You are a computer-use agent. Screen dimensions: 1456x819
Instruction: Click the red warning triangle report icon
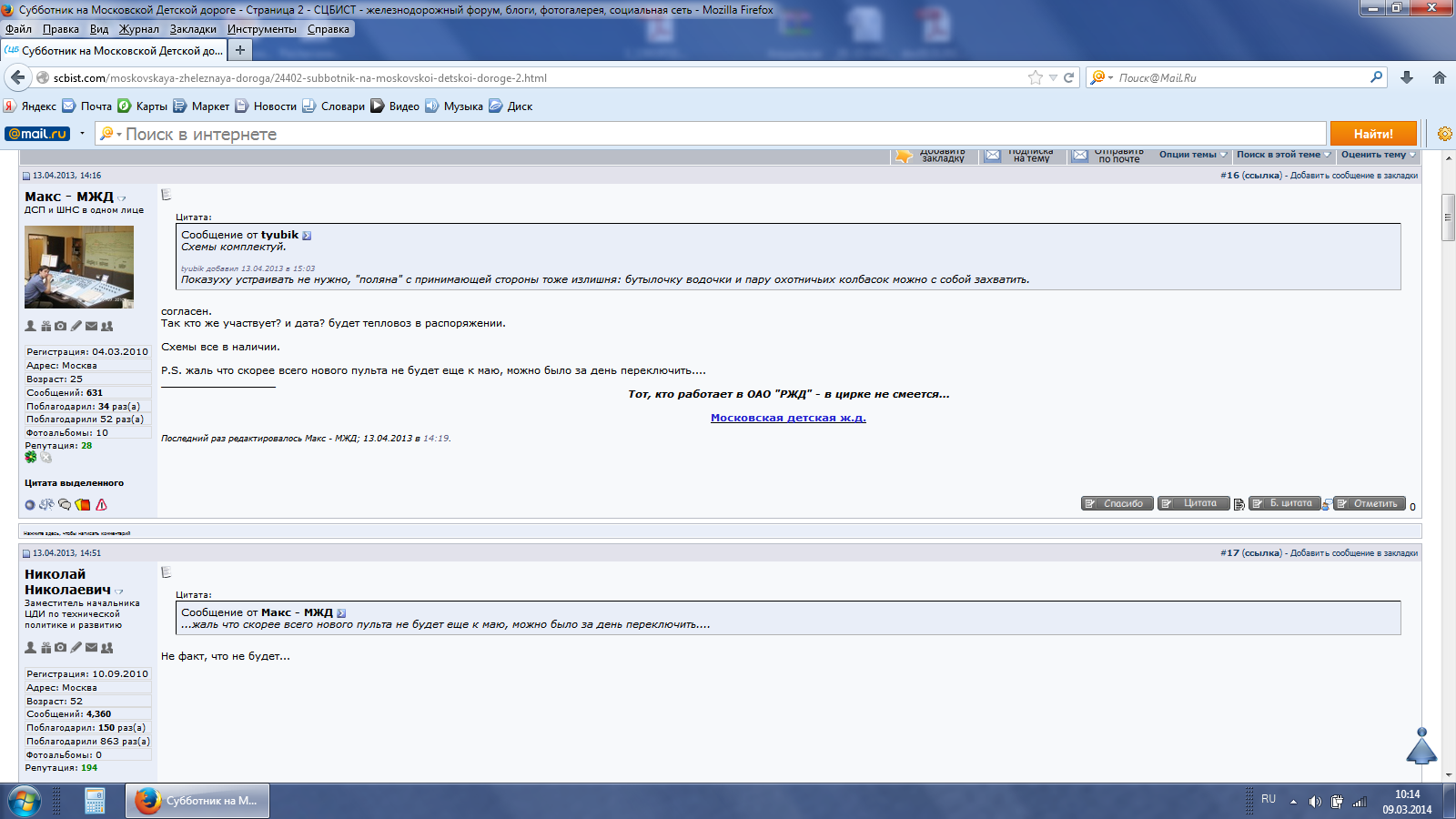101,505
